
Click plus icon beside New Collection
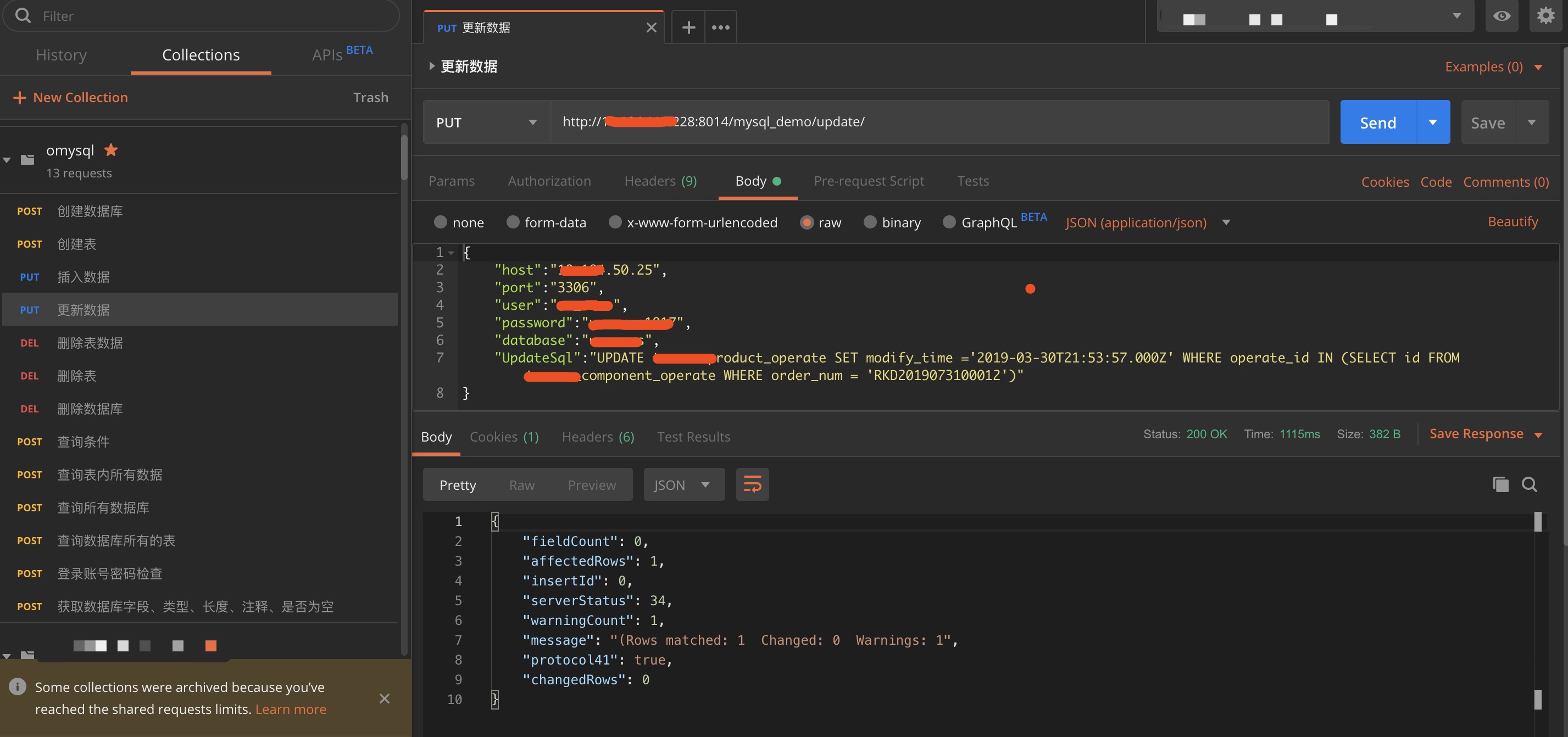19,97
